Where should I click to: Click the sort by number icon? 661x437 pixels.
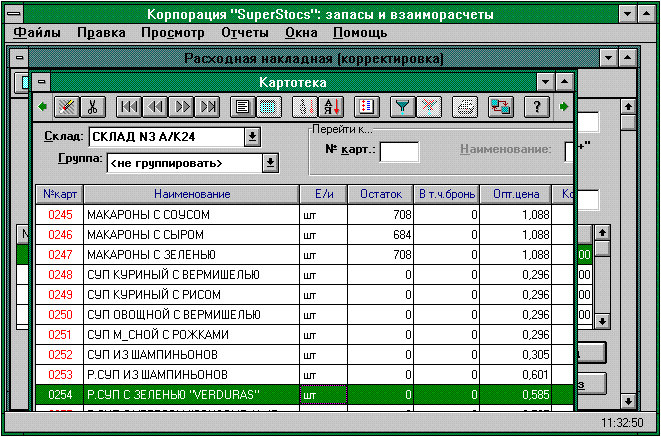pyautogui.click(x=305, y=107)
